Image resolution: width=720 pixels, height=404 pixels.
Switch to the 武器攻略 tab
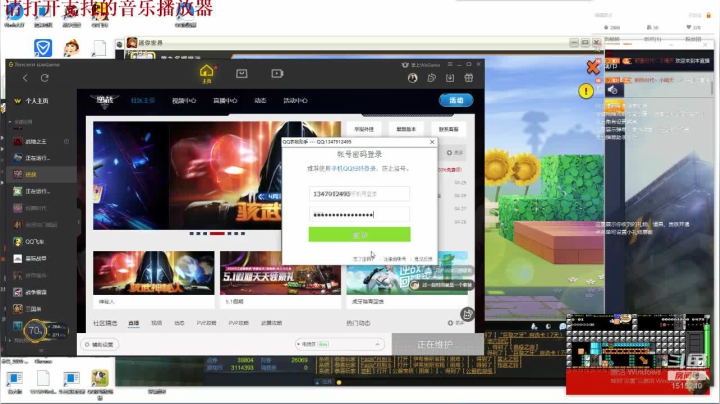tap(271, 323)
